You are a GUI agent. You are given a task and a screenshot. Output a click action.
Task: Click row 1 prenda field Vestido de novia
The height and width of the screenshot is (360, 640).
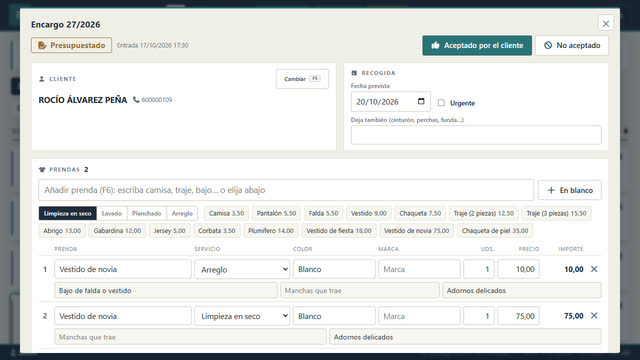point(123,269)
